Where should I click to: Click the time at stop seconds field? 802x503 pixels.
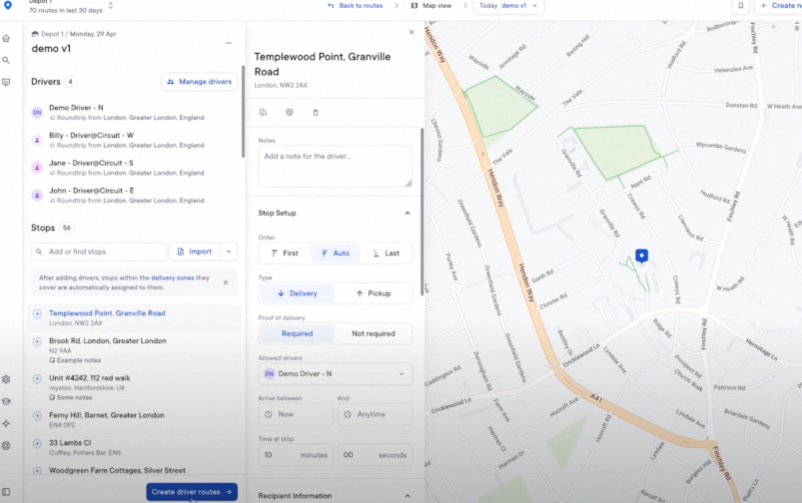click(x=374, y=455)
